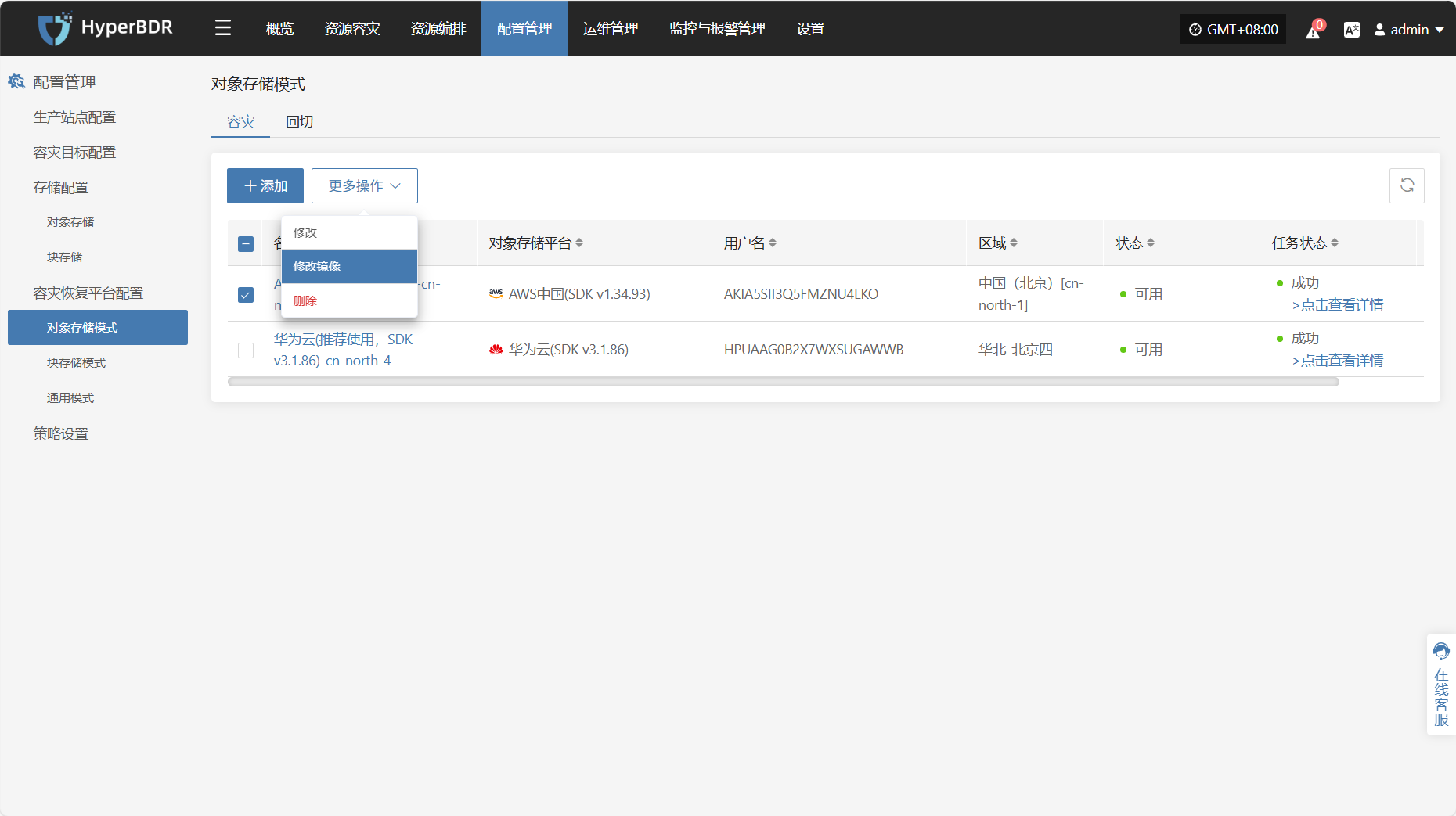Sort by 状态 column arrows
This screenshot has height=816, width=1456.
tap(1151, 243)
